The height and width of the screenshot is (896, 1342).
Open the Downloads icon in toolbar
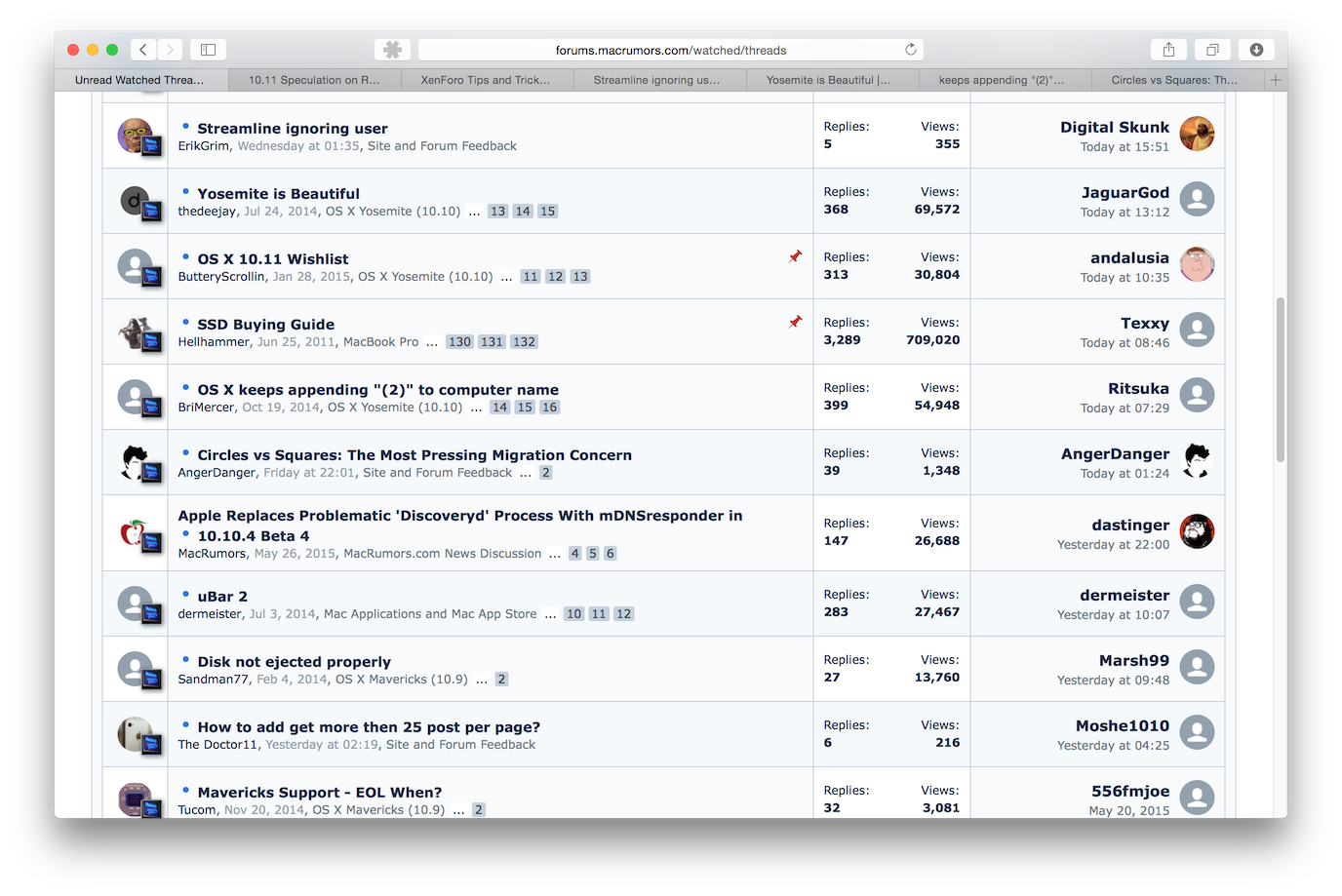tap(1256, 50)
